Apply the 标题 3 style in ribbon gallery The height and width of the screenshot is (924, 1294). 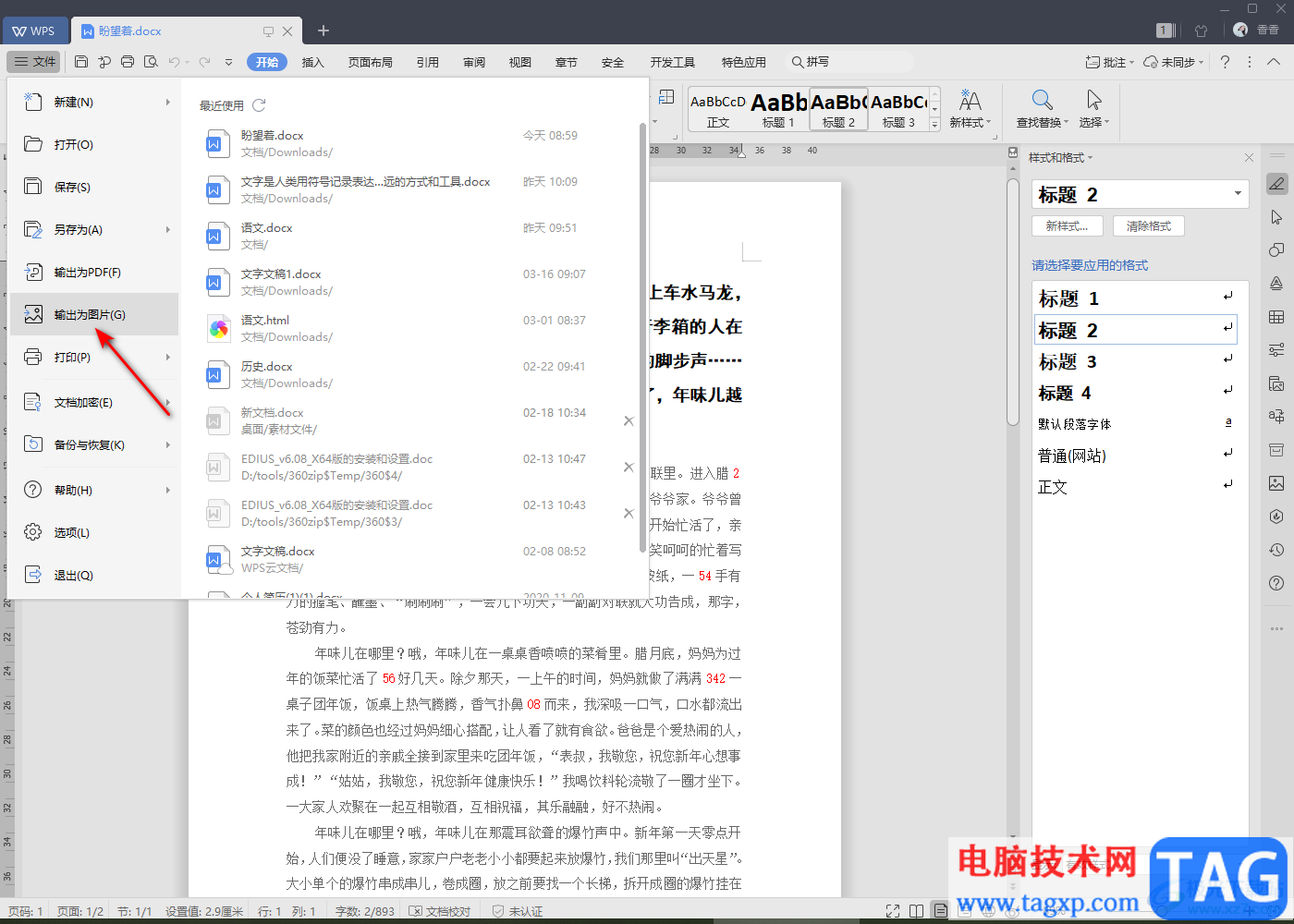point(898,109)
